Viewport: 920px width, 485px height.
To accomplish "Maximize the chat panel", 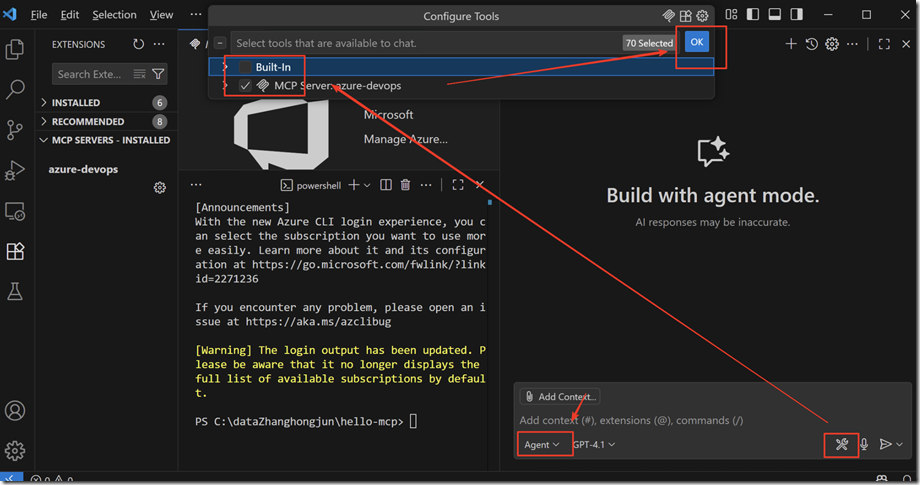I will (884, 44).
